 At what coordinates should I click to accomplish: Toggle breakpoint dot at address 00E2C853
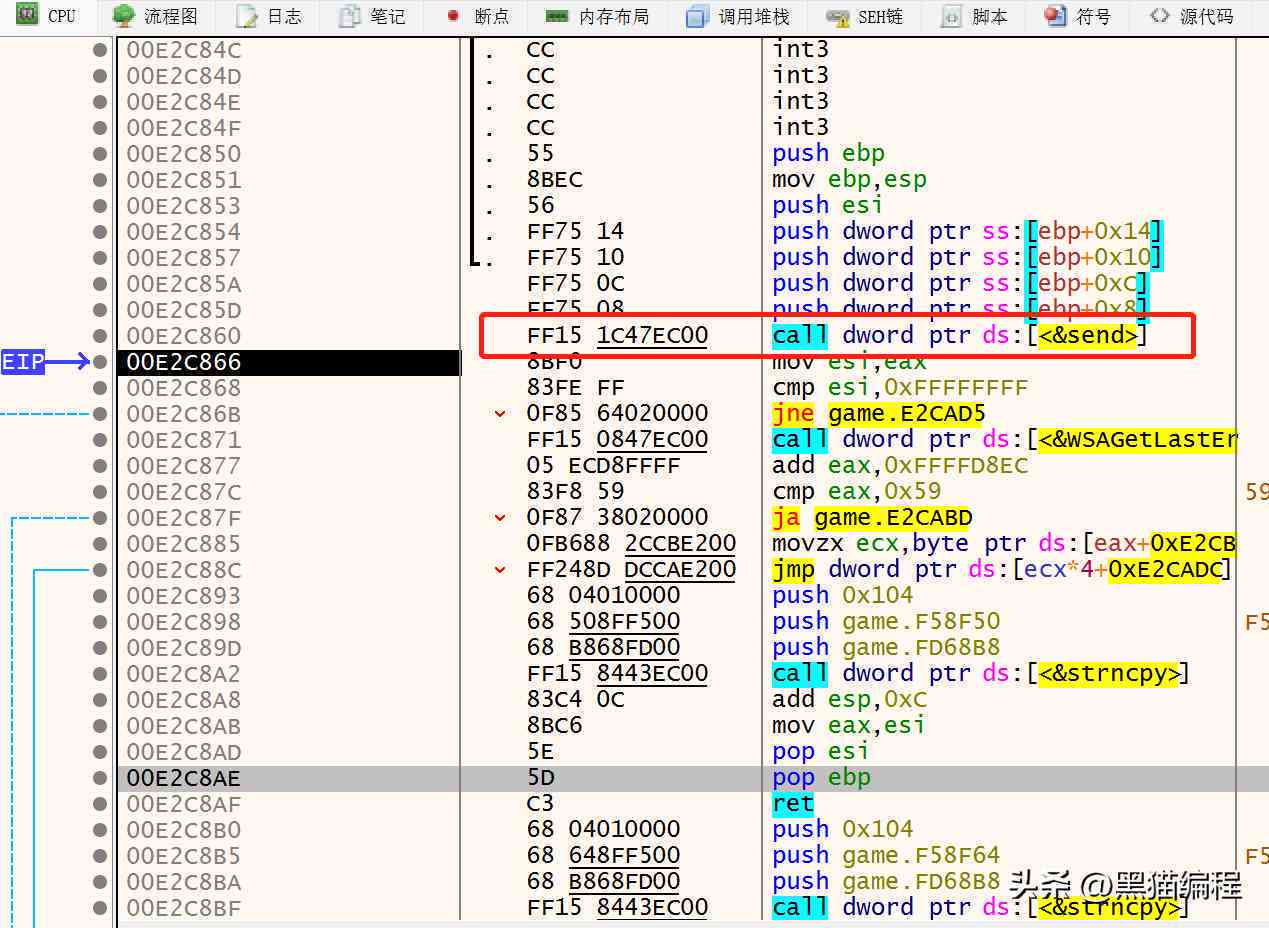pyautogui.click(x=100, y=206)
